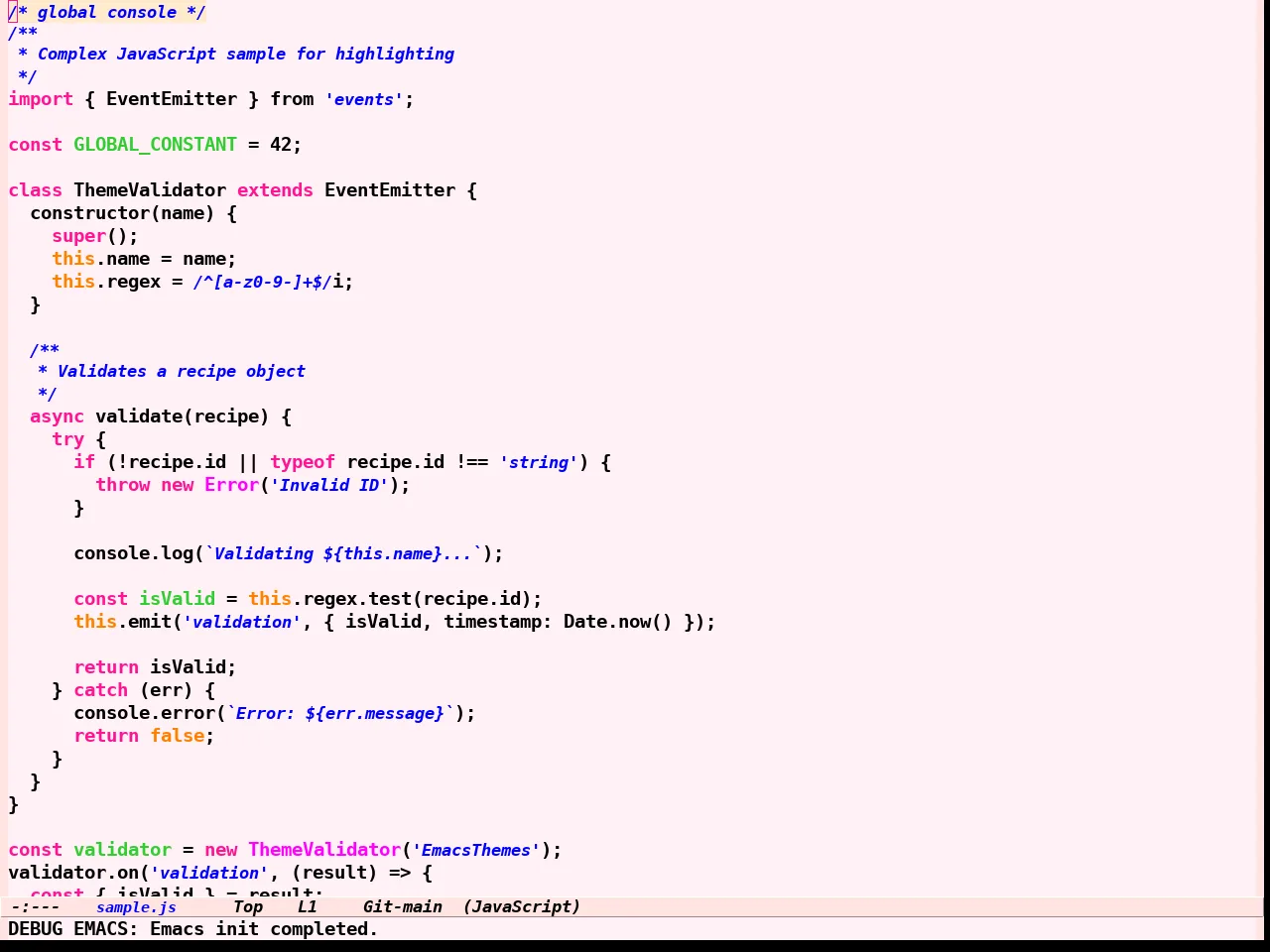Click on timestamp: in emit call
This screenshot has width=1270, height=952.
pos(498,622)
